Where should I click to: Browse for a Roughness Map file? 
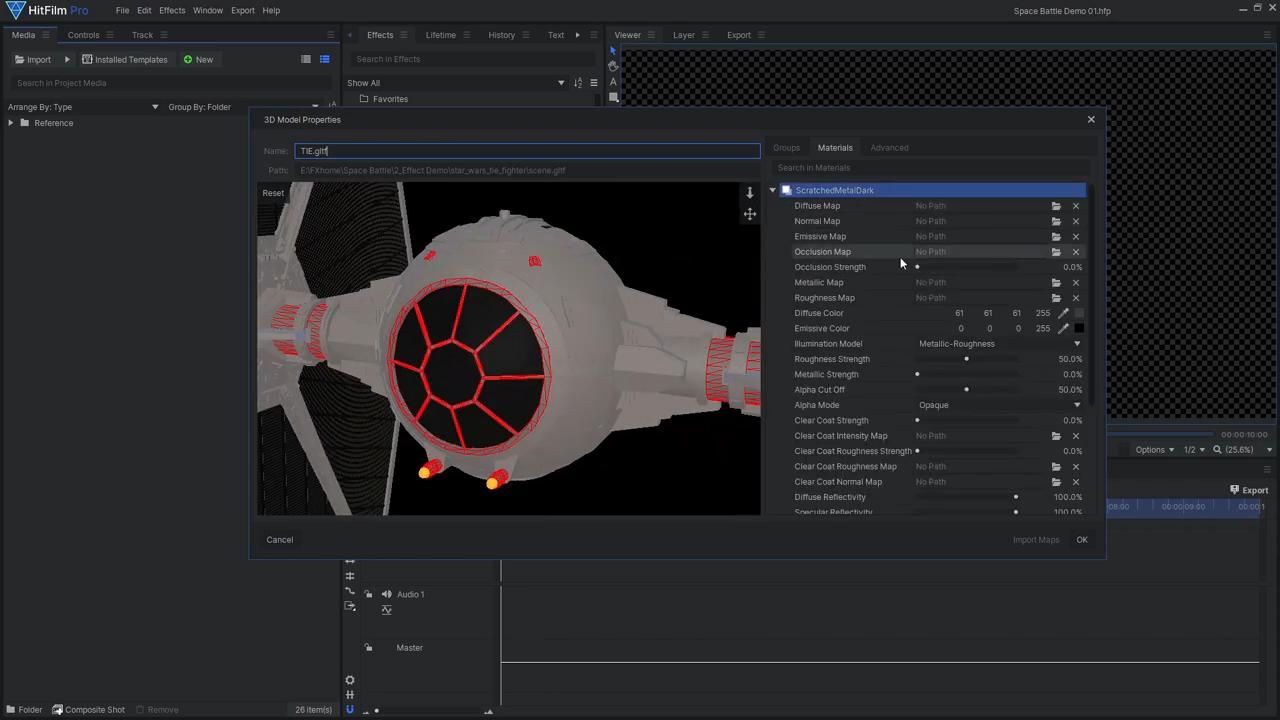[1056, 298]
